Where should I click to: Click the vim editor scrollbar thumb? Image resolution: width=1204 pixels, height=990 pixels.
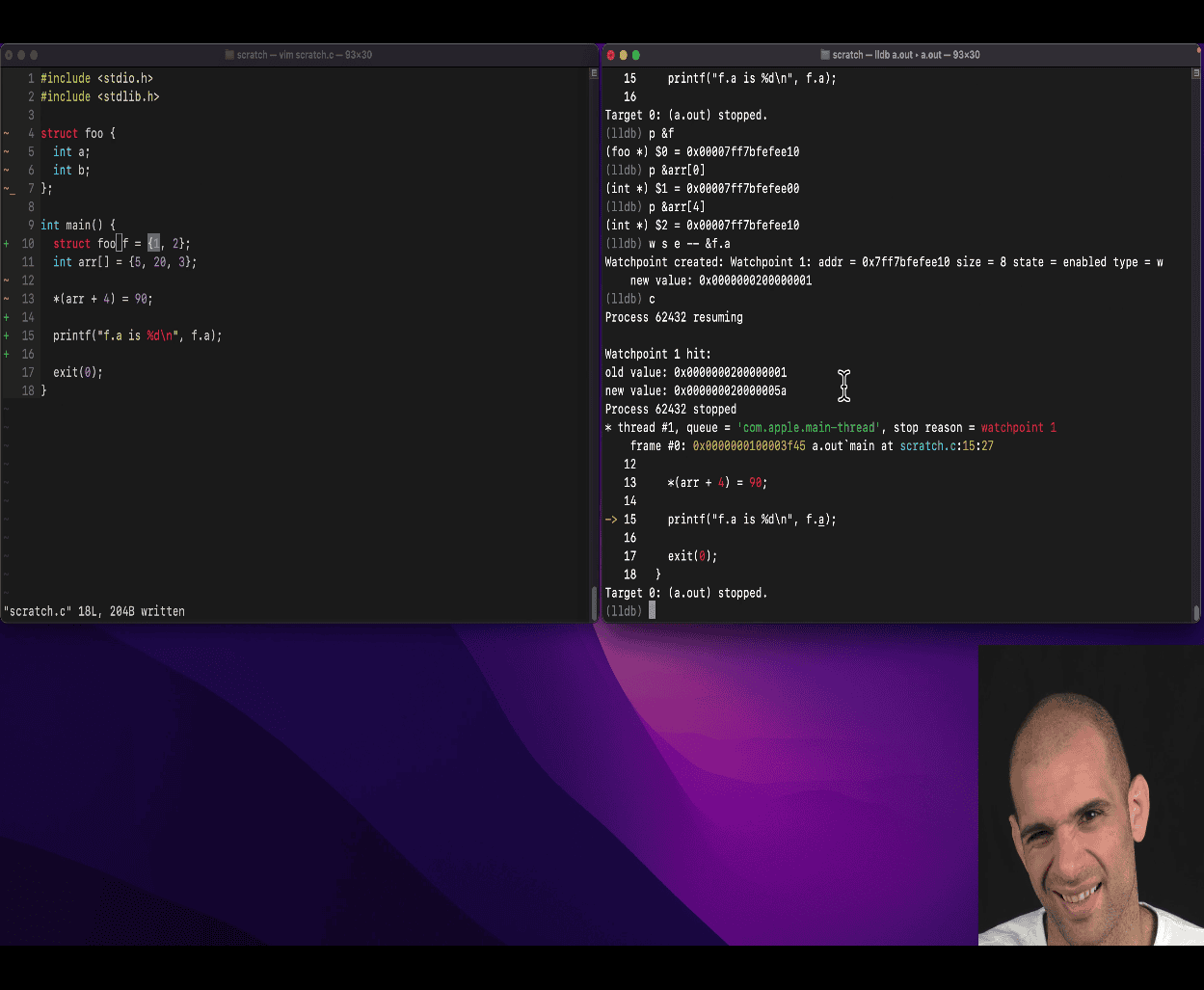[x=594, y=603]
